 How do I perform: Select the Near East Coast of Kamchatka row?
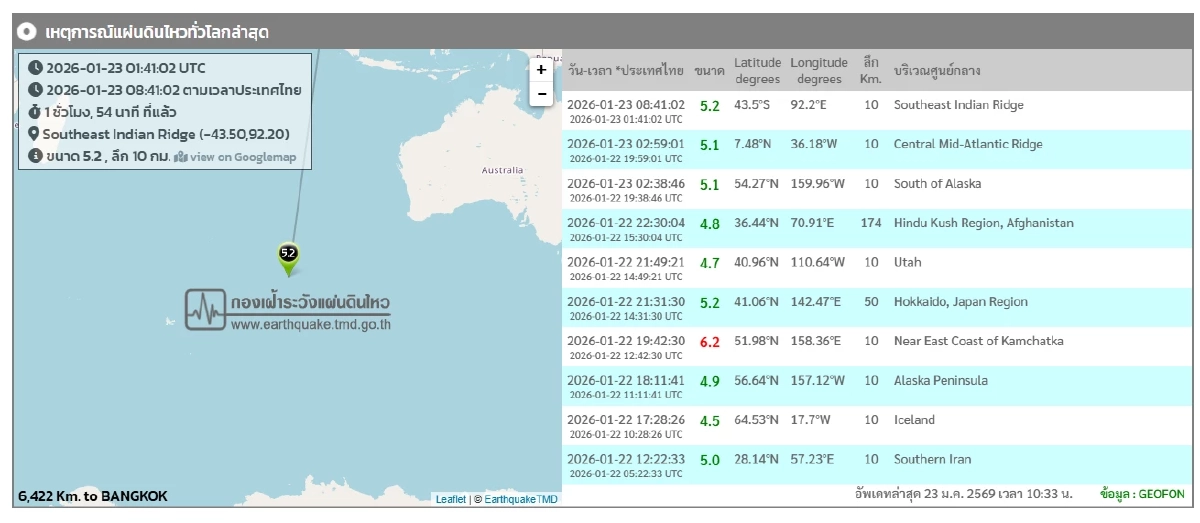point(978,341)
